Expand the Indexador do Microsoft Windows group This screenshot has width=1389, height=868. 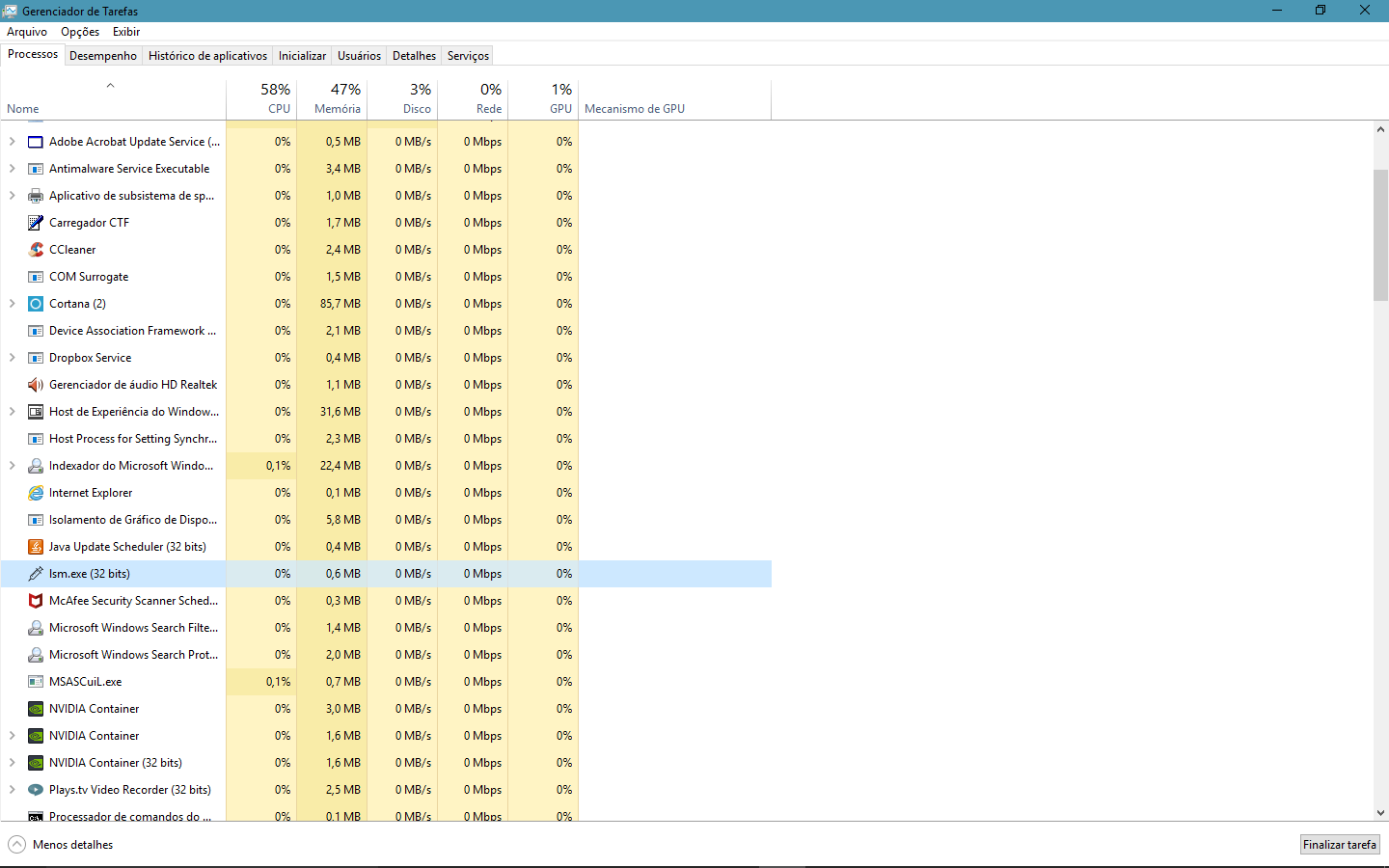pos(12,466)
